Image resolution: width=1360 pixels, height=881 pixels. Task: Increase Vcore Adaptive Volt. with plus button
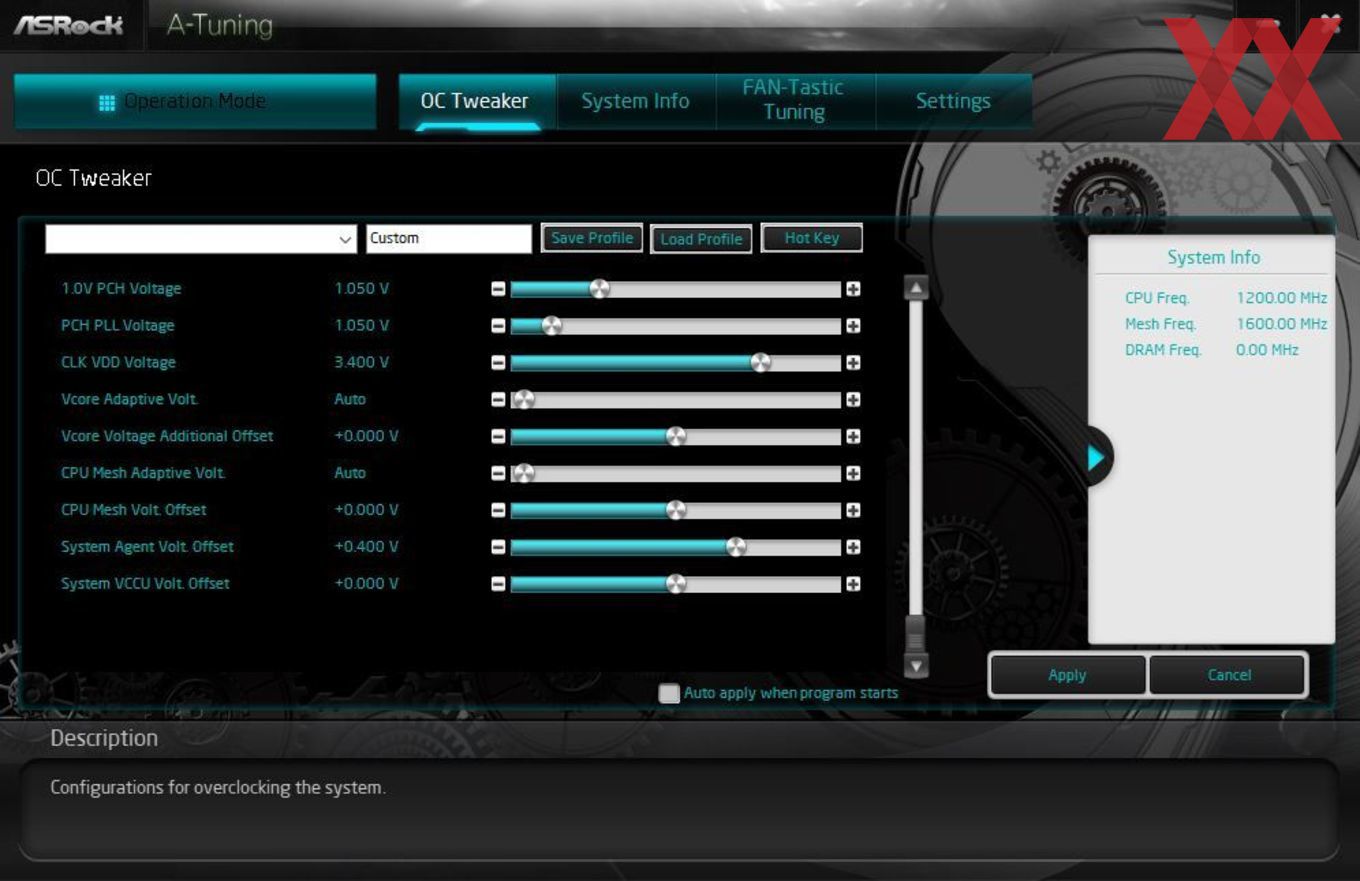[853, 400]
